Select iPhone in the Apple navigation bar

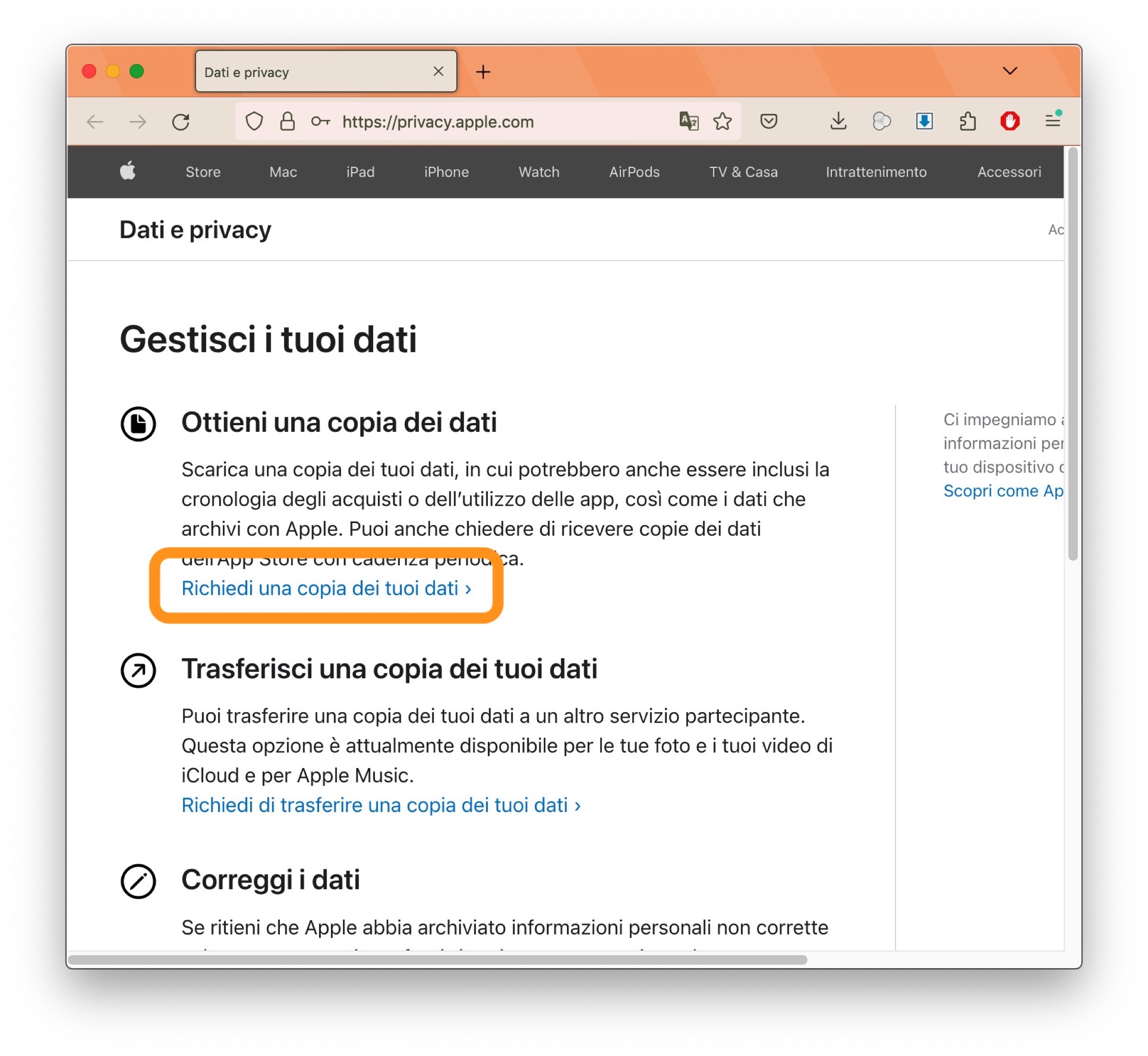pos(446,172)
